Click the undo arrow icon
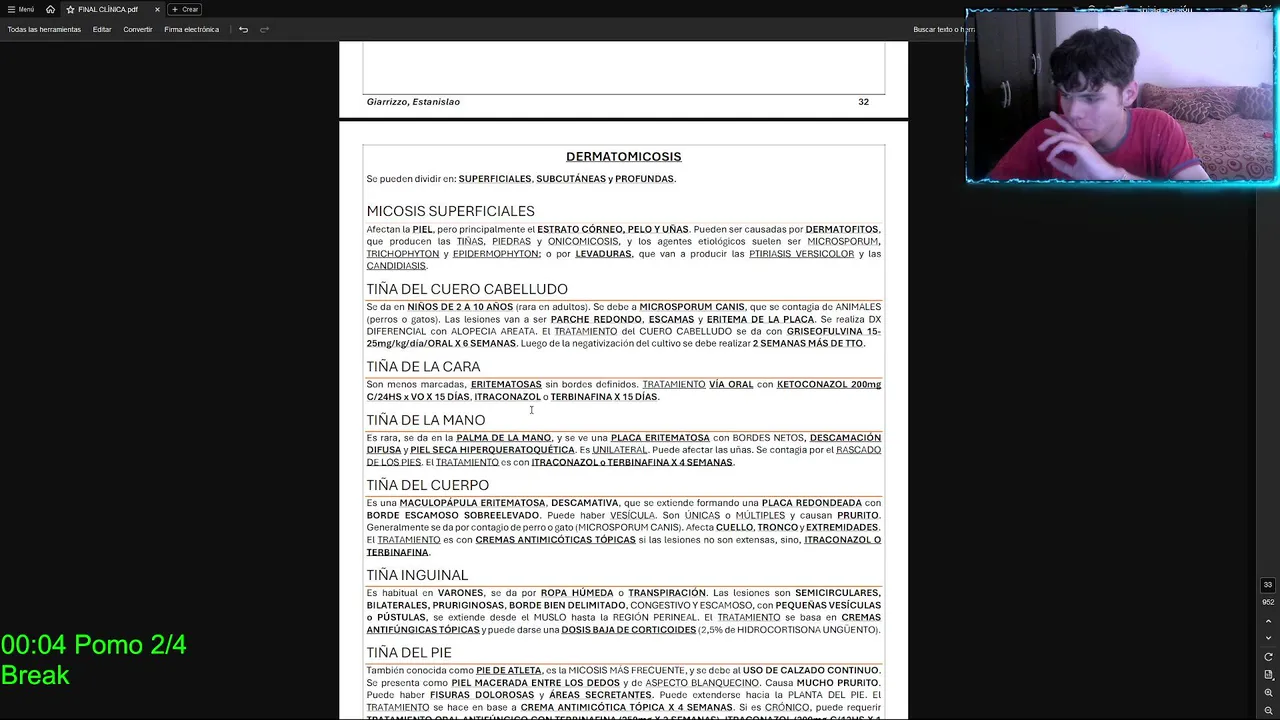The image size is (1280, 720). coord(243,29)
